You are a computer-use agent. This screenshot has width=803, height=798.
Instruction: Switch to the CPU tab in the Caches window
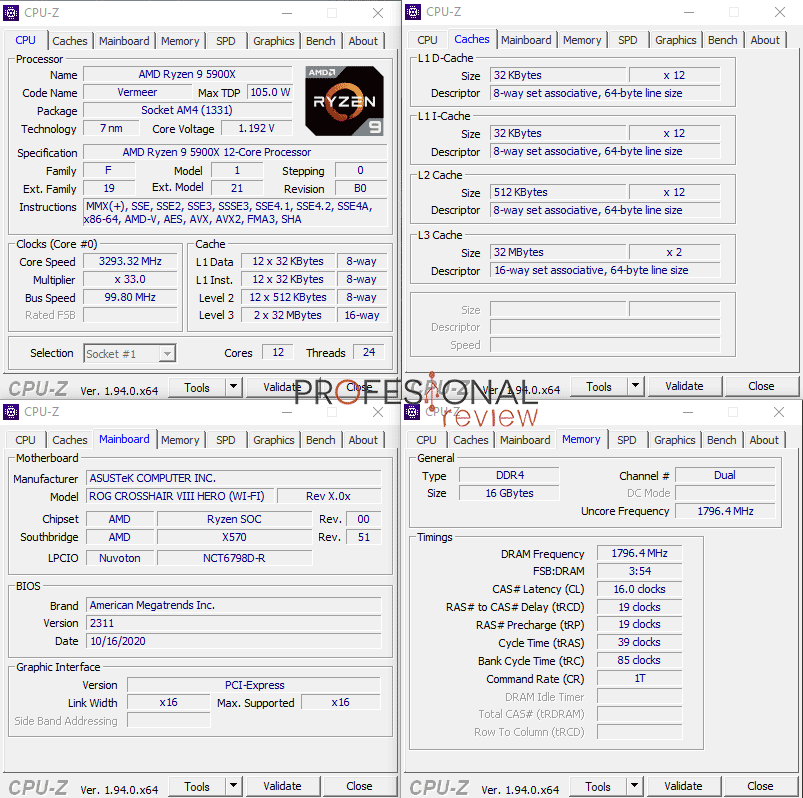[427, 40]
